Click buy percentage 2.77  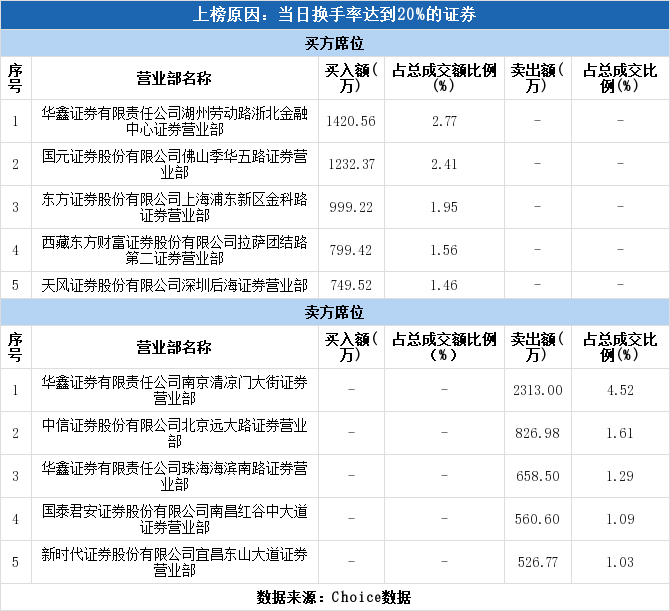click(x=444, y=121)
